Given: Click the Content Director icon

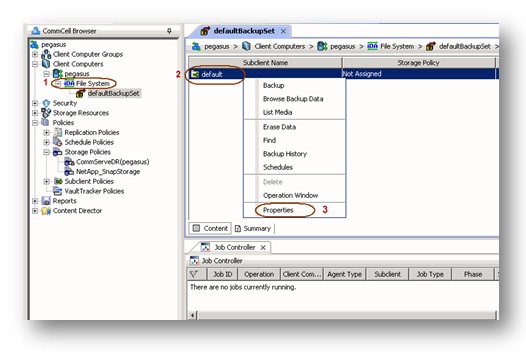Looking at the screenshot, I should click(46, 211).
